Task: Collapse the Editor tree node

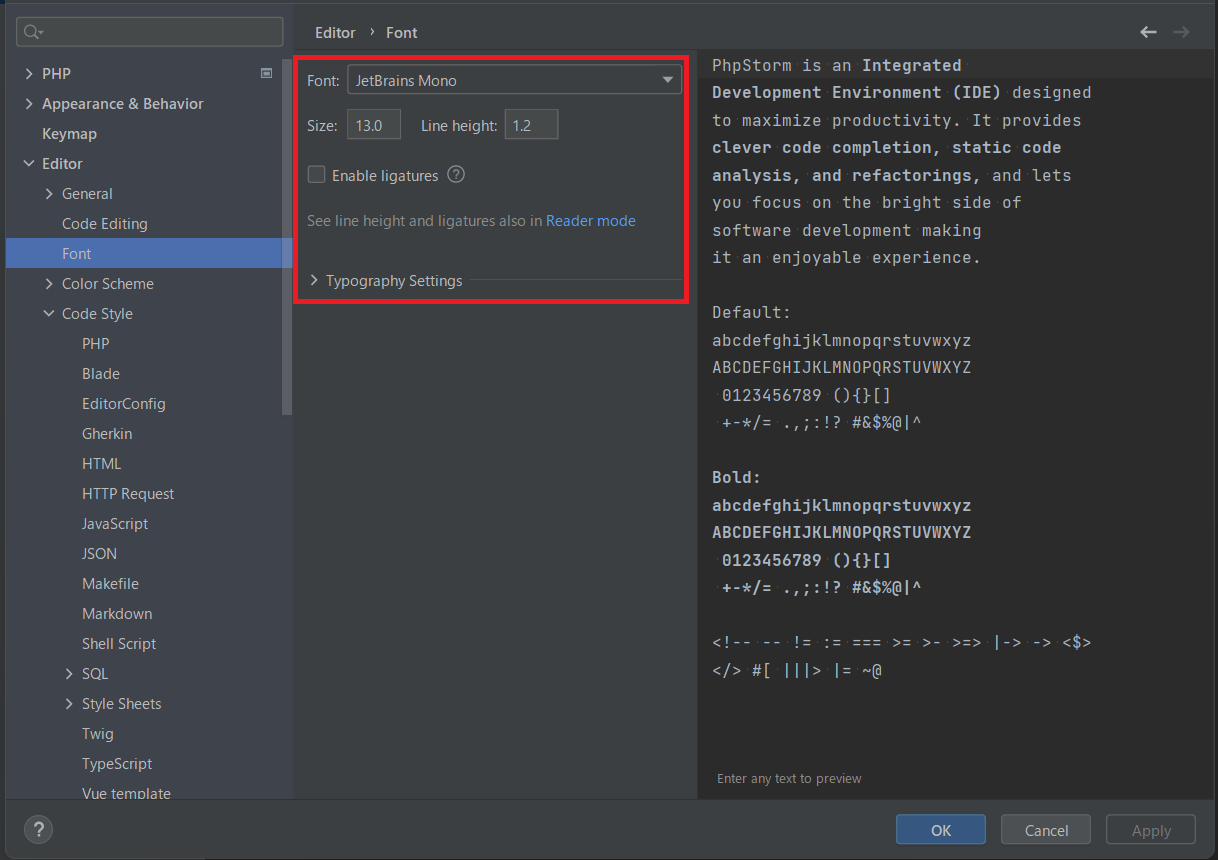Action: coord(28,164)
